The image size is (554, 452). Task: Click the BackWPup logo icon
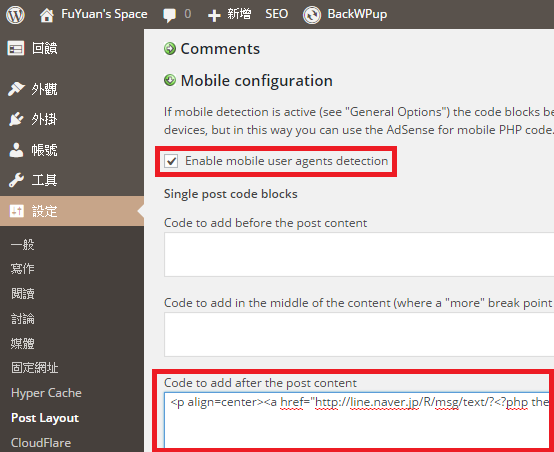click(x=312, y=15)
